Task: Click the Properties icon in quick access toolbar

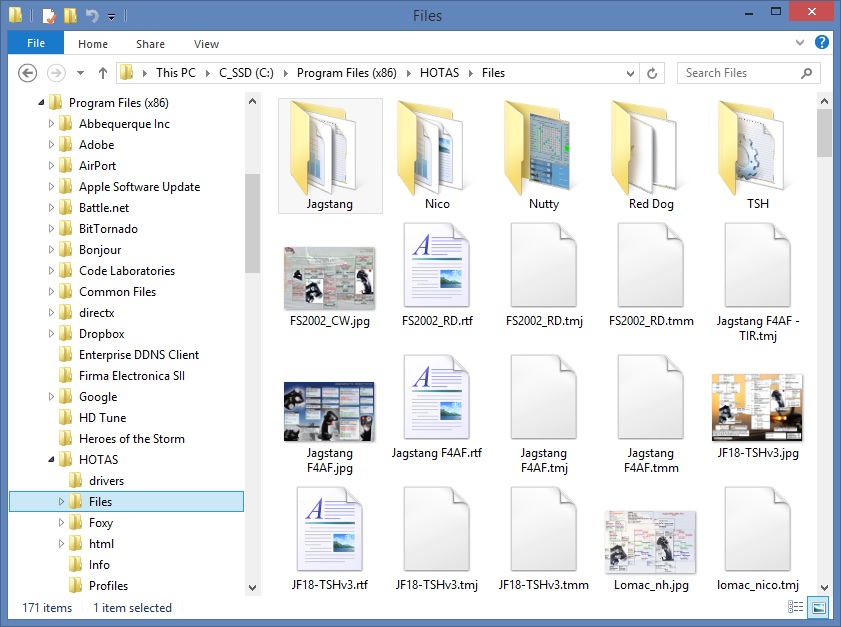Action: (48, 16)
